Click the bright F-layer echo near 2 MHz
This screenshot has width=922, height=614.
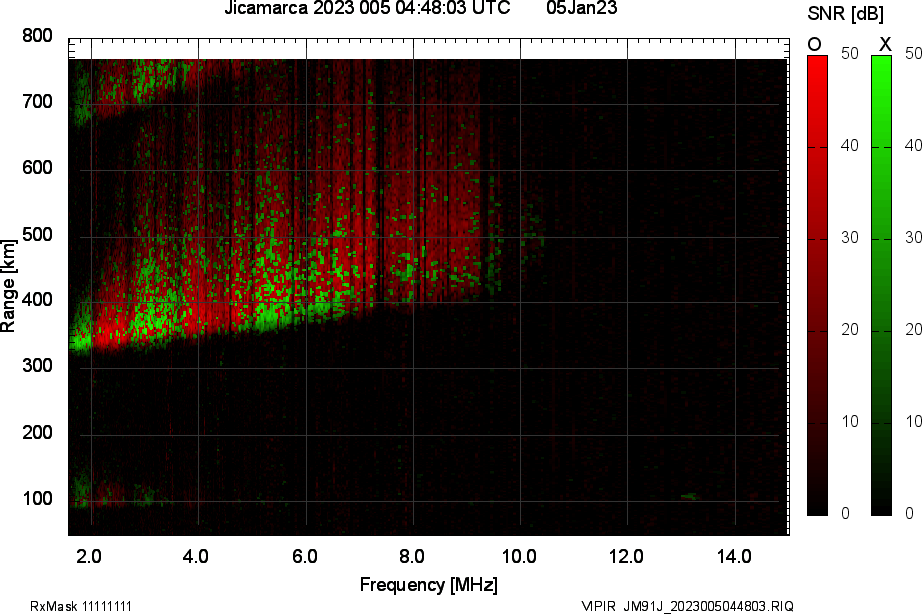tap(97, 336)
